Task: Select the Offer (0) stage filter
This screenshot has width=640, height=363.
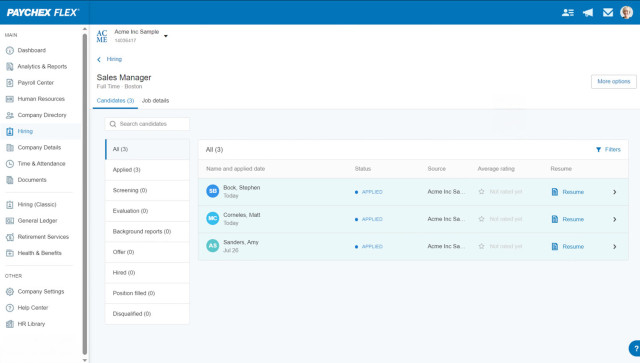Action: 147,252
